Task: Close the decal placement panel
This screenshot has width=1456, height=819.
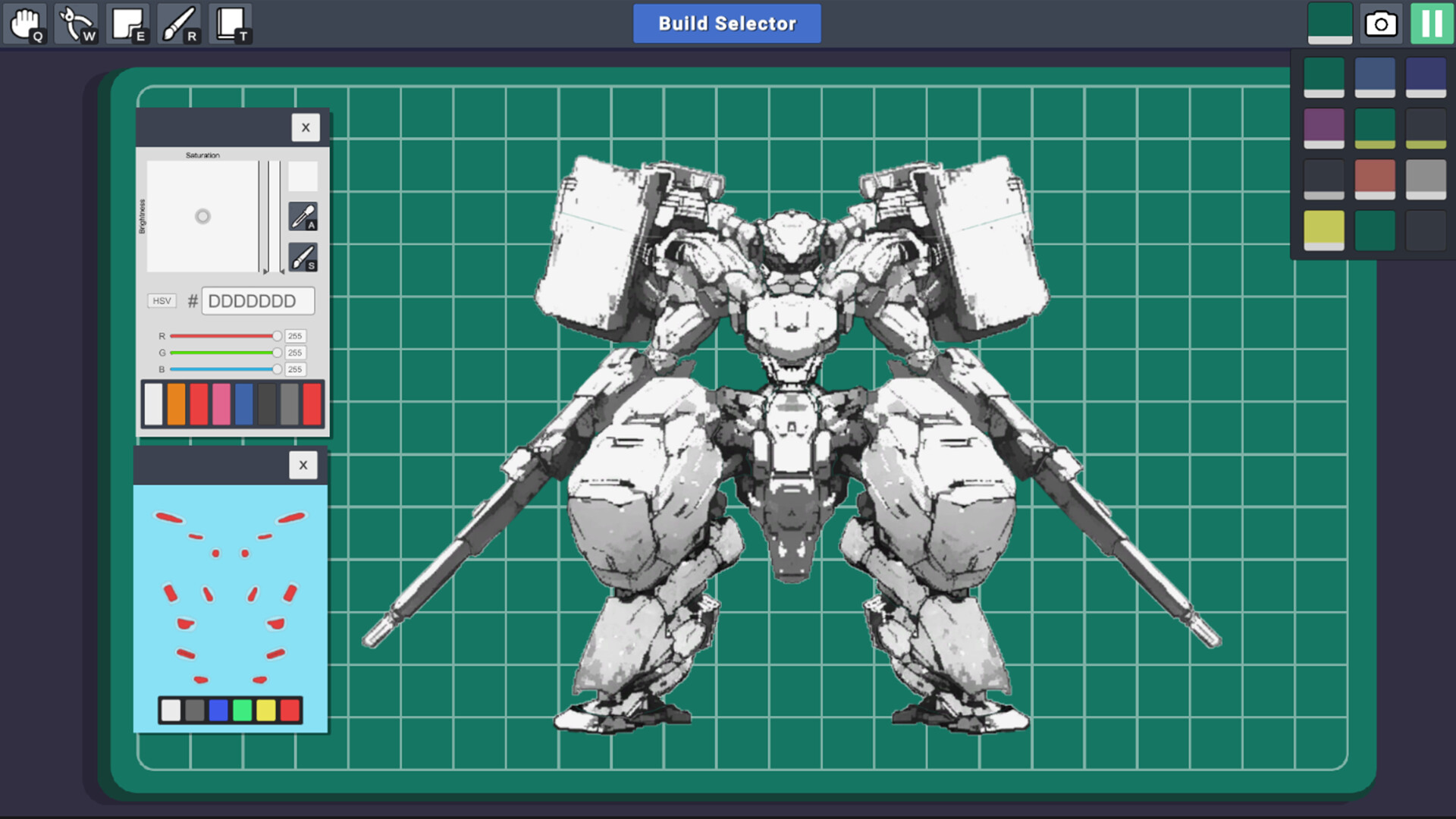Action: click(x=303, y=465)
